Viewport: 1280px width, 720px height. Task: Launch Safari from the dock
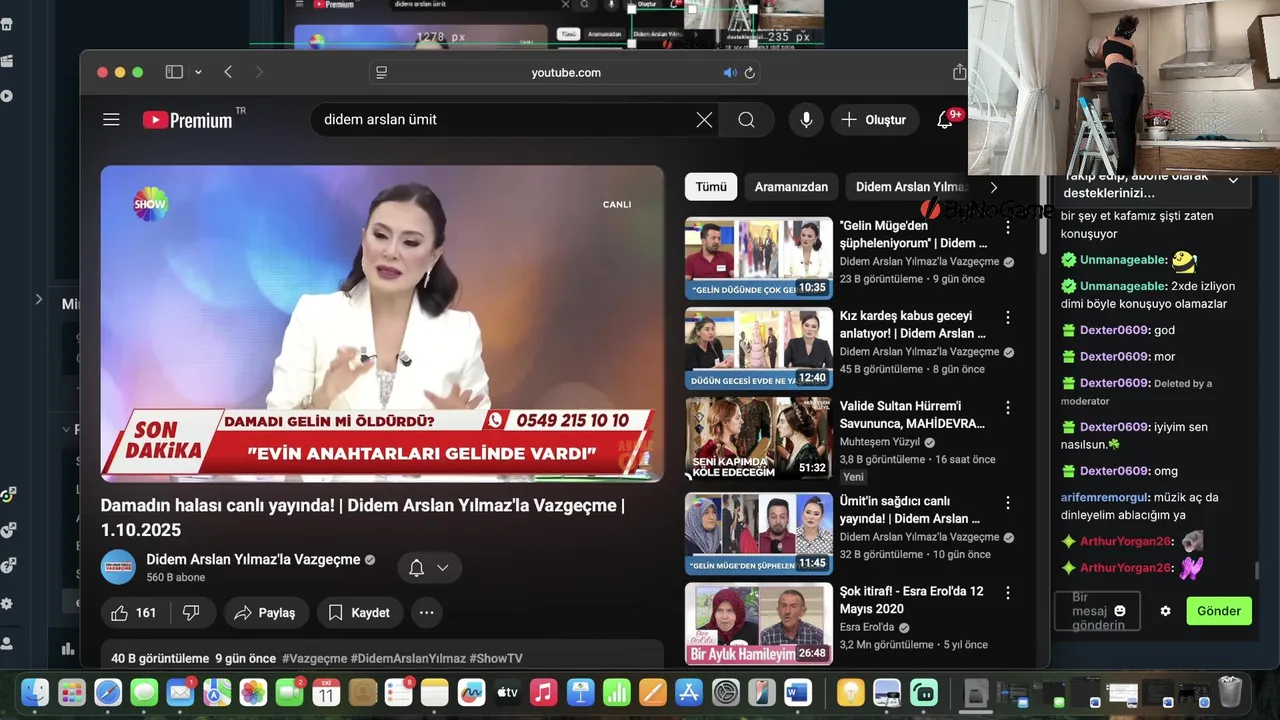tap(108, 692)
